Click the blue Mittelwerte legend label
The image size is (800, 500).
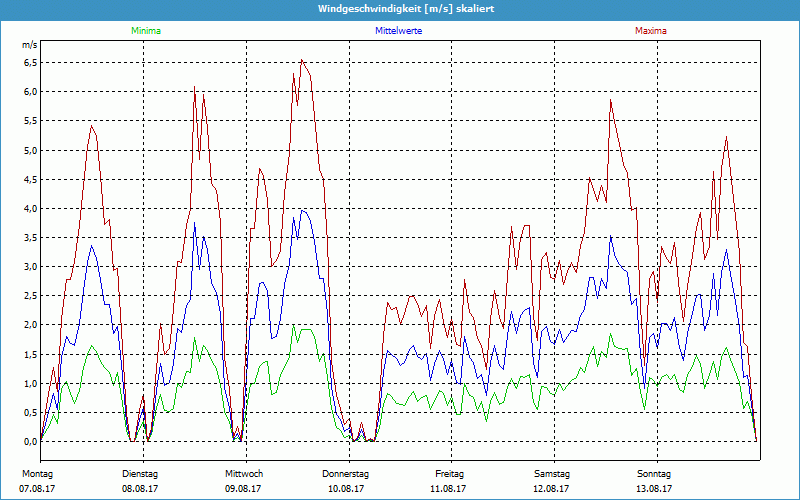pyautogui.click(x=398, y=31)
